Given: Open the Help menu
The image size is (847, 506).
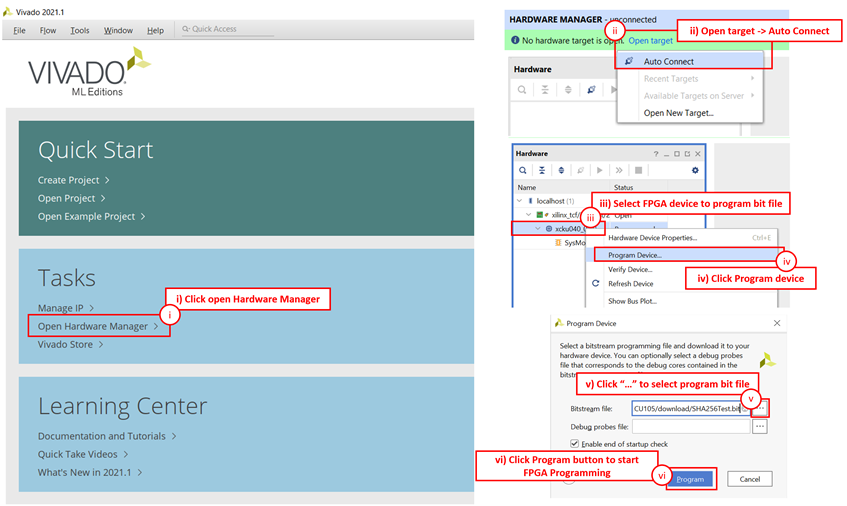Looking at the screenshot, I should [155, 30].
